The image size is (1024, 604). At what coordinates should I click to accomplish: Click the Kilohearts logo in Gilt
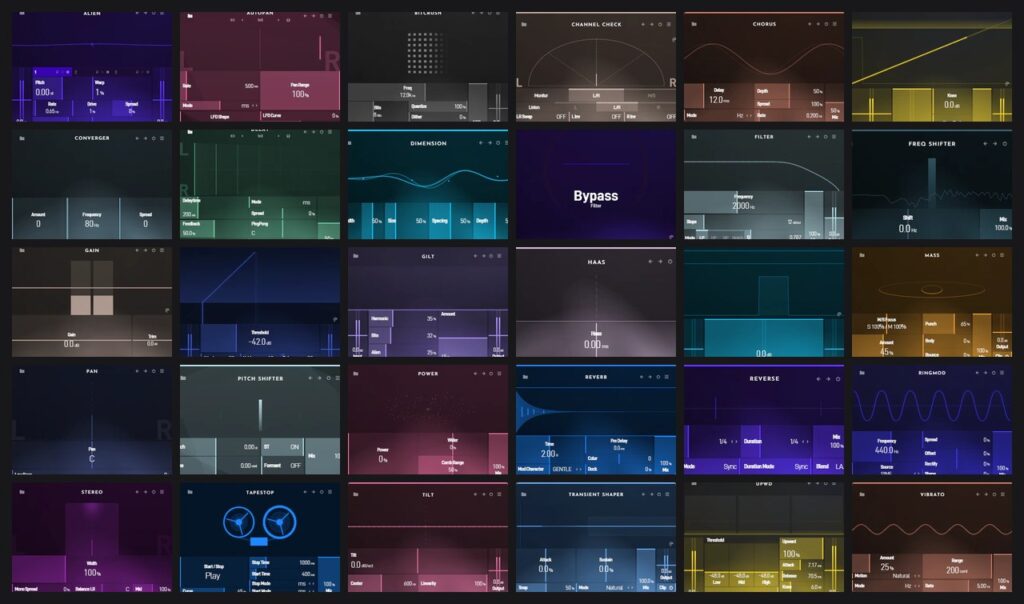(x=355, y=256)
